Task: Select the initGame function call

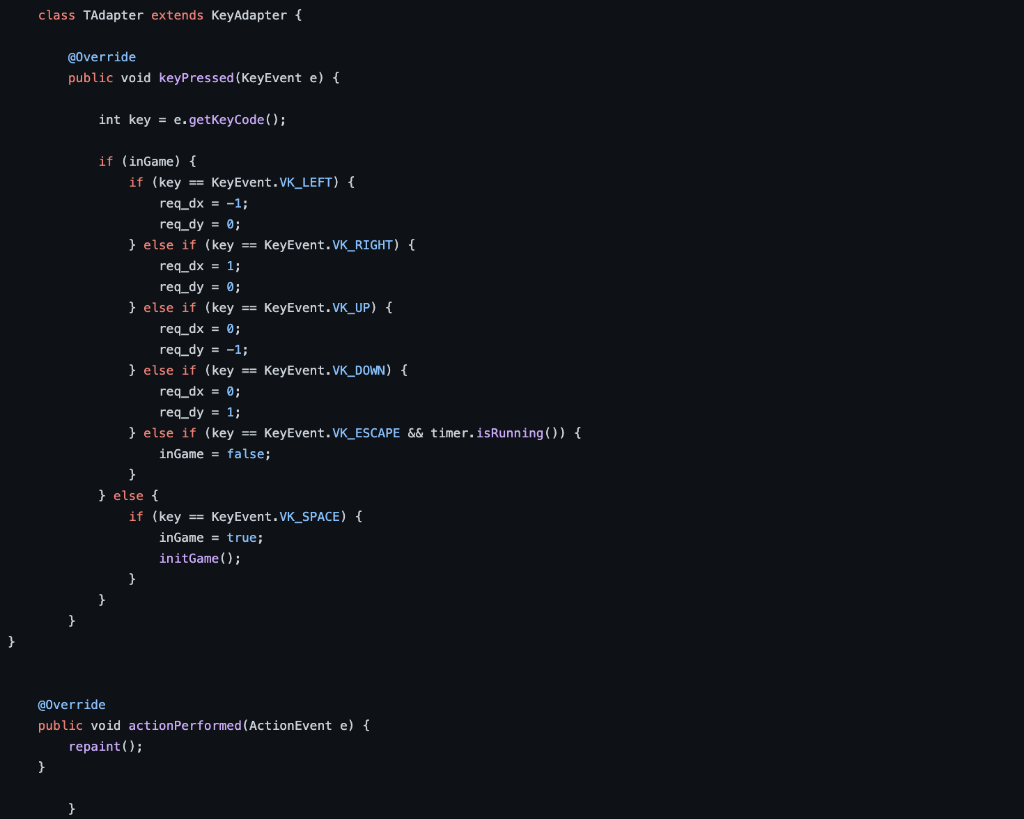Action: 187,558
